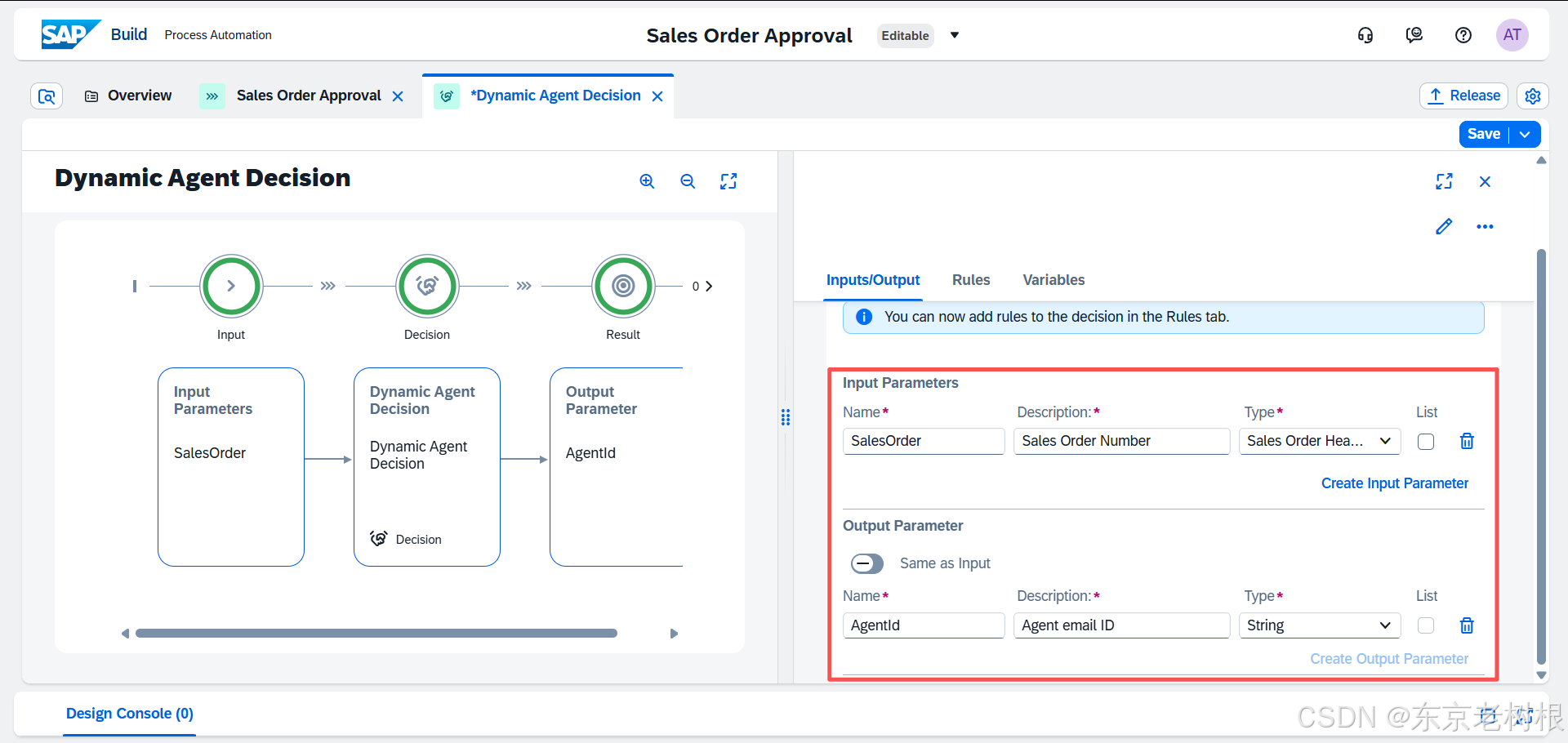Delete the AgentId output parameter
1568x743 pixels.
[1467, 625]
